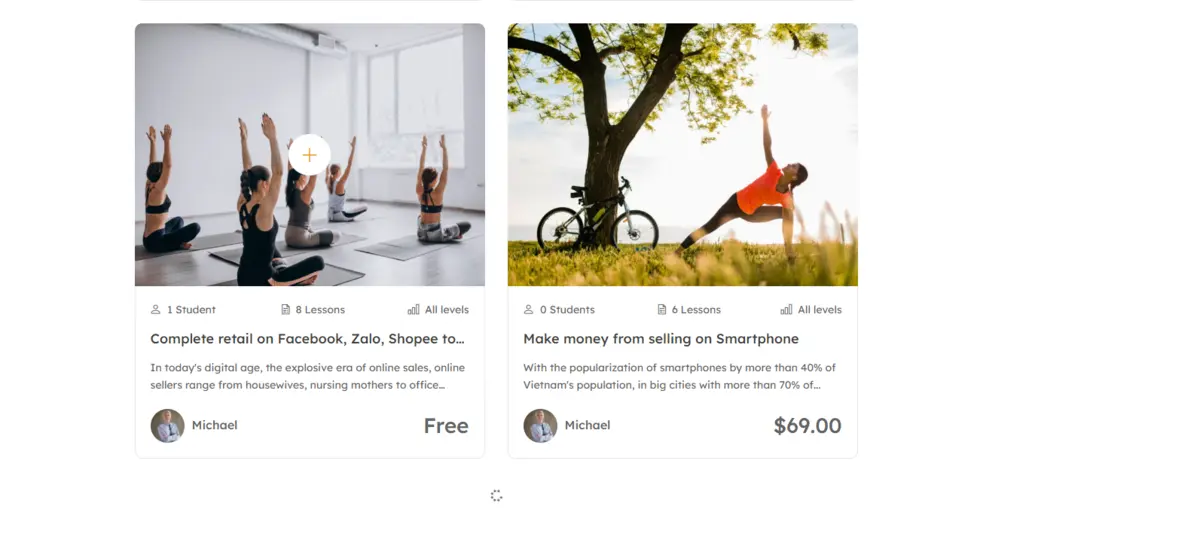Screen dimensions: 1200x543
Task: Click the loading spinner below the courses
Action: point(496,496)
